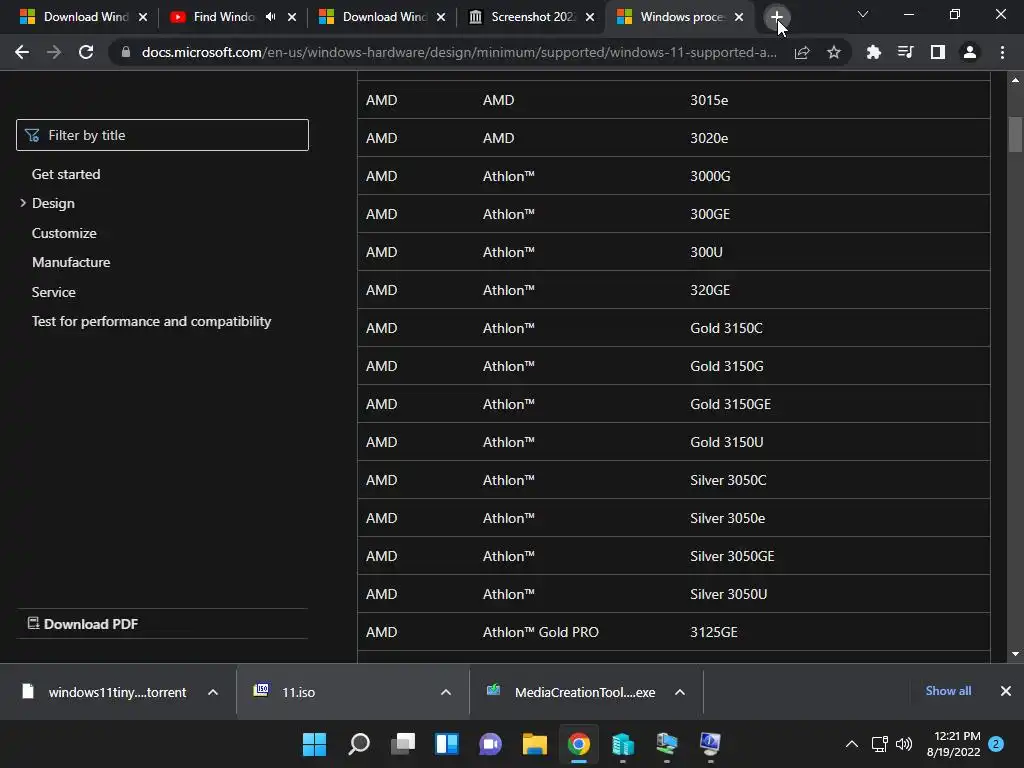
Task: Reload the current page
Action: 86,52
